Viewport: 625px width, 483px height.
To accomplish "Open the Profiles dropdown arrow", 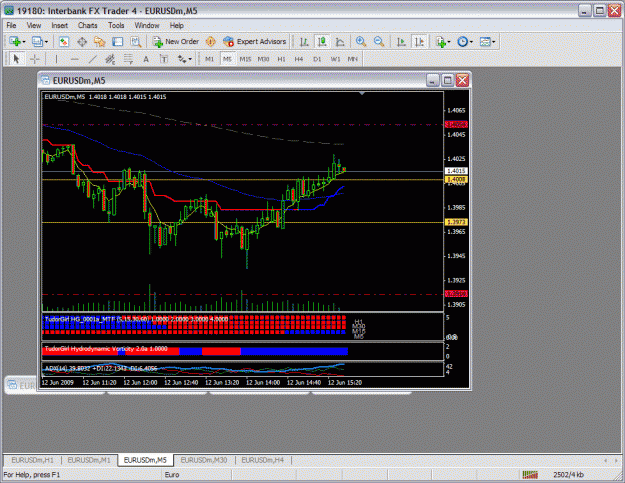I will tap(46, 42).
